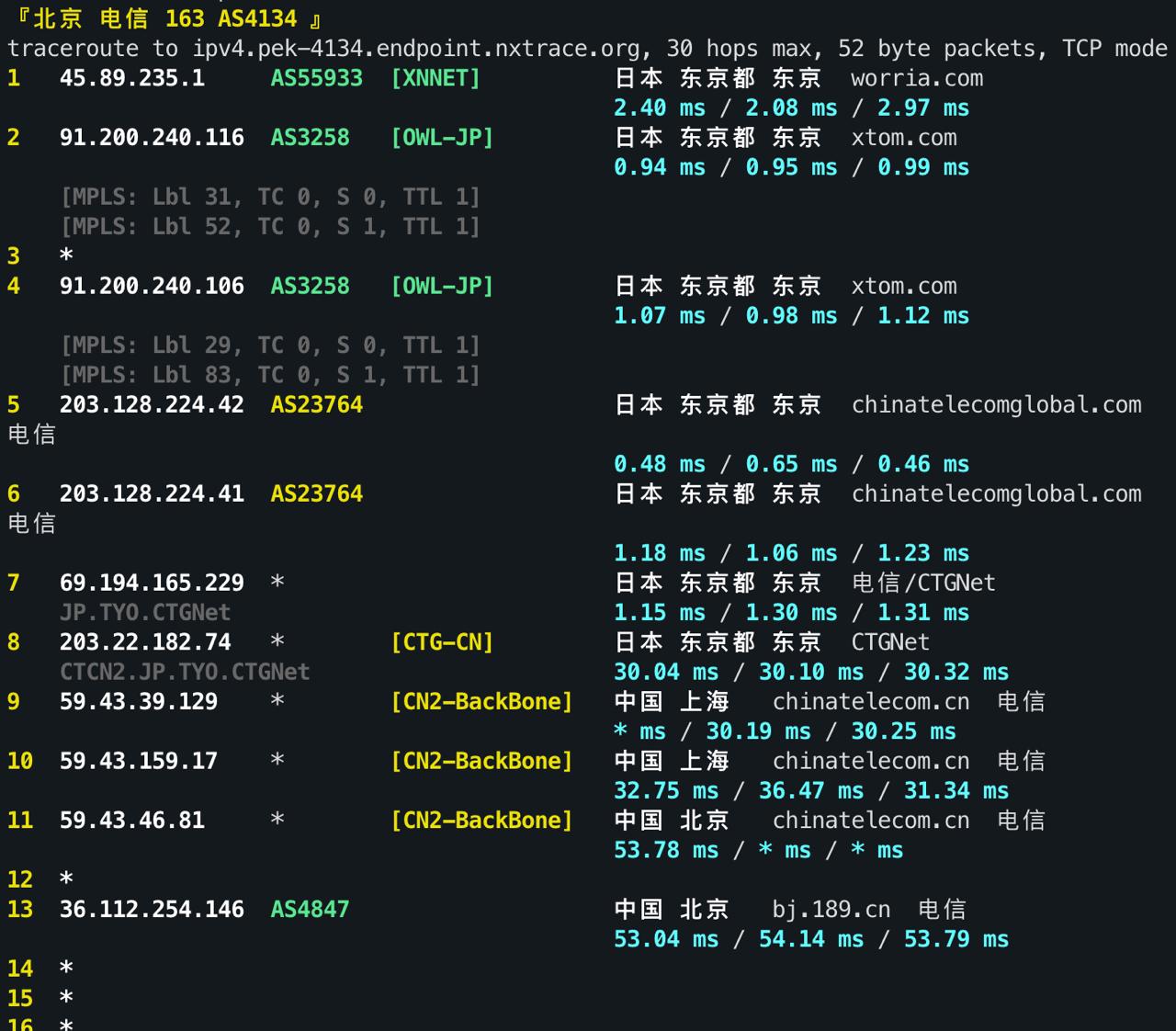Image resolution: width=1176 pixels, height=1031 pixels.
Task: Click chinatelecomglobal.com on hop 5
Action: 995,404
